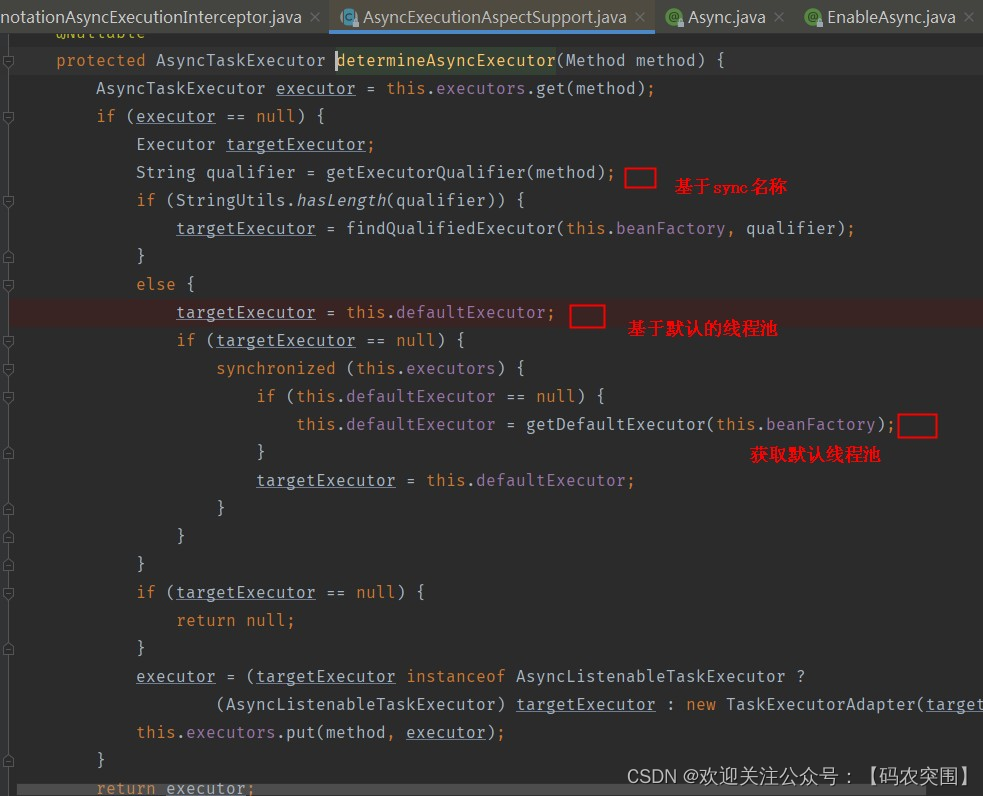The height and width of the screenshot is (796, 983).
Task: Collapse the 'if (targetExecutor == null) {' fold after this.defaultExecutor
Action: 8,340
